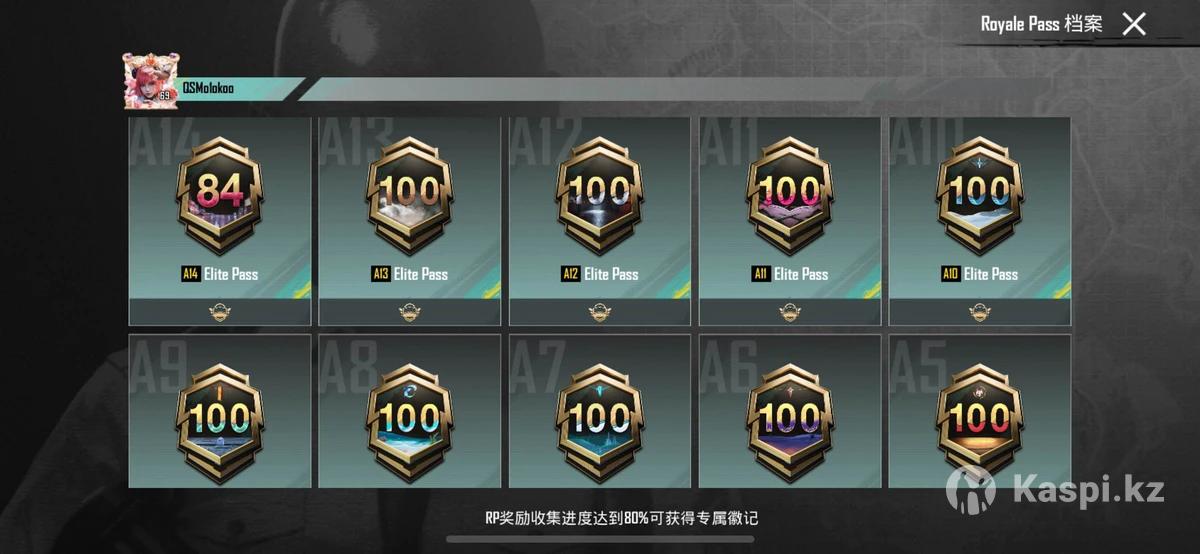Click the emblem icon under A11 card
The height and width of the screenshot is (554, 1200).
tap(790, 312)
